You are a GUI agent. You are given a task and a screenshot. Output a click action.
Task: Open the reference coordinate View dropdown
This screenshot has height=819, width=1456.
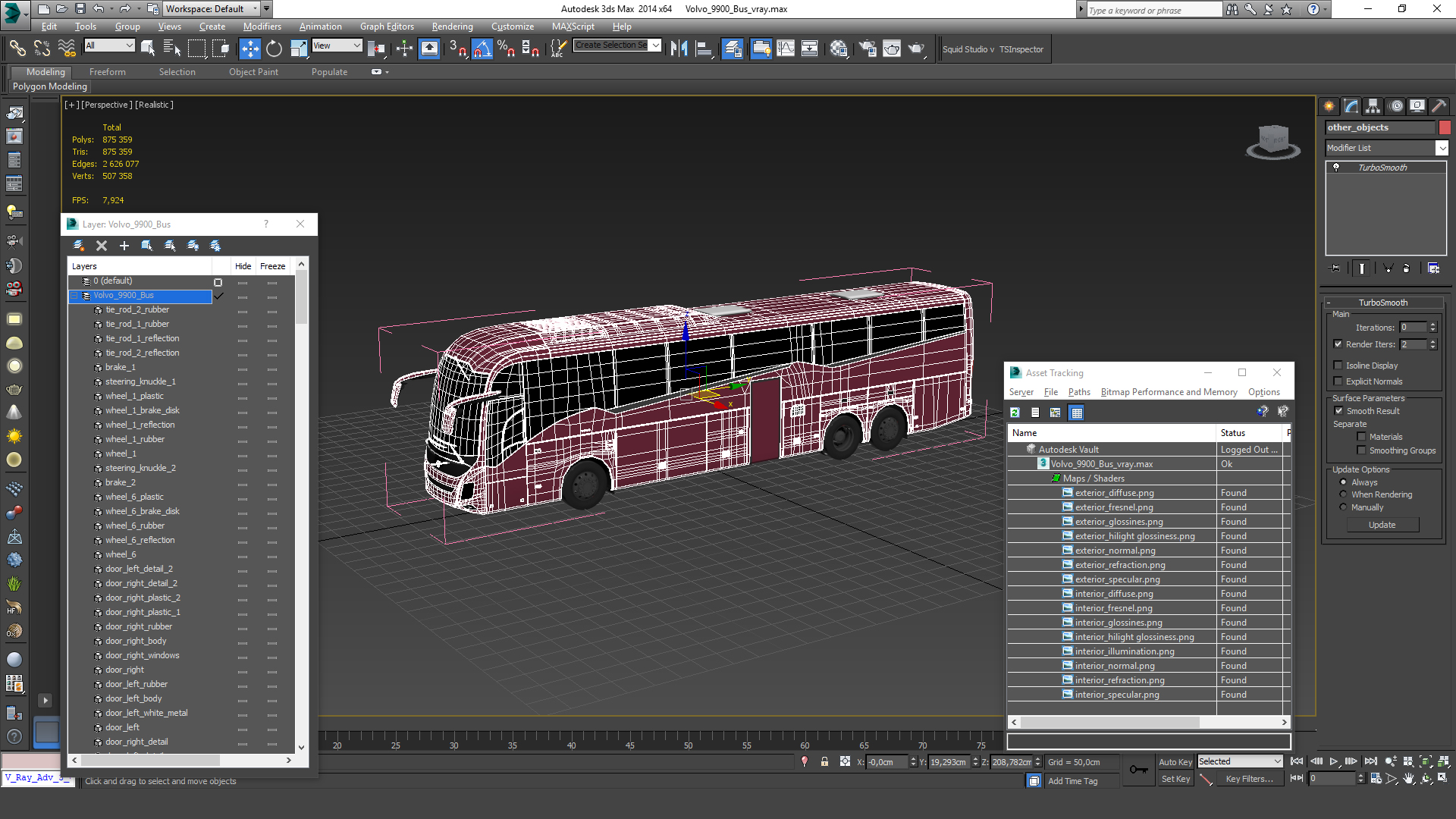coord(337,45)
